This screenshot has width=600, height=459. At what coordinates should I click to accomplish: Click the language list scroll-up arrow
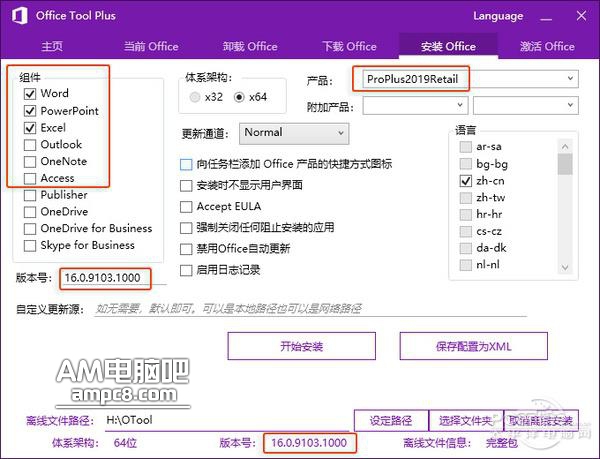tap(565, 146)
